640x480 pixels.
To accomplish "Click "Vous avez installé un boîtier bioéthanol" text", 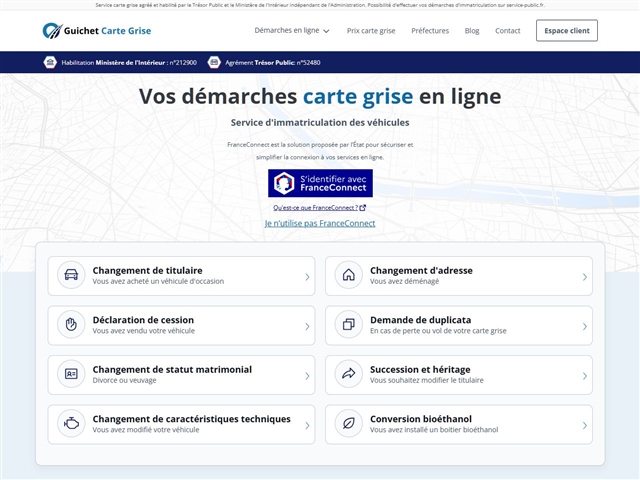I will point(434,429).
